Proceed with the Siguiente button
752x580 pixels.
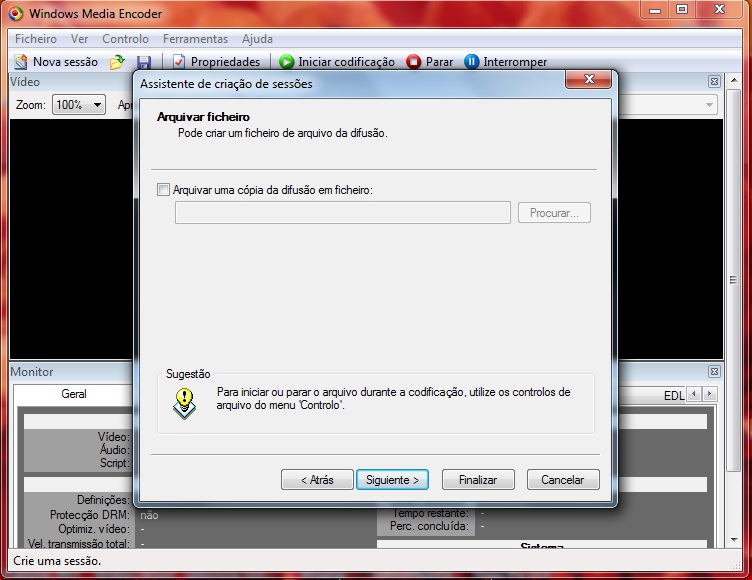coord(392,480)
